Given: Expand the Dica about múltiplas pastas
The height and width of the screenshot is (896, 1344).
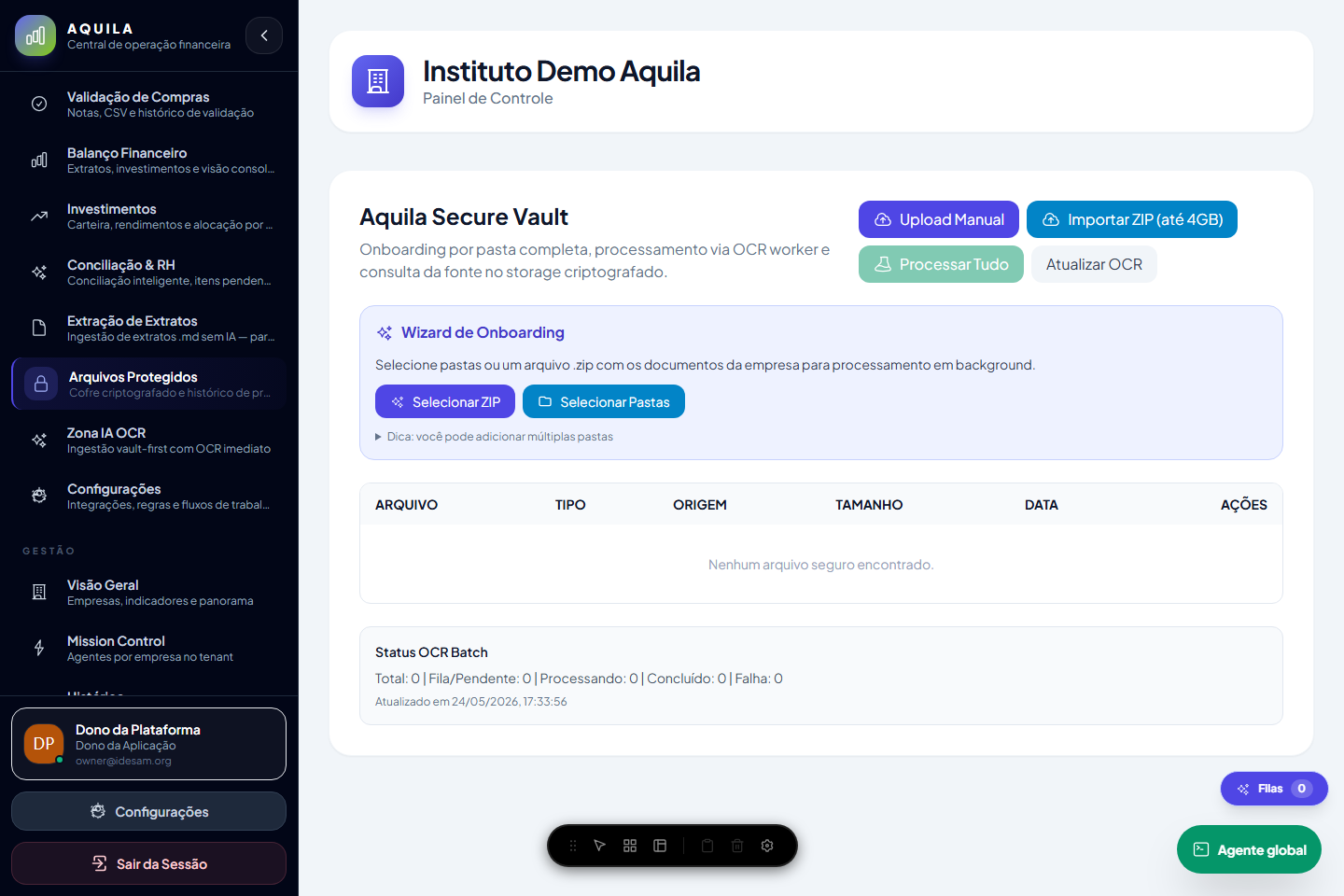Looking at the screenshot, I should tap(495, 437).
